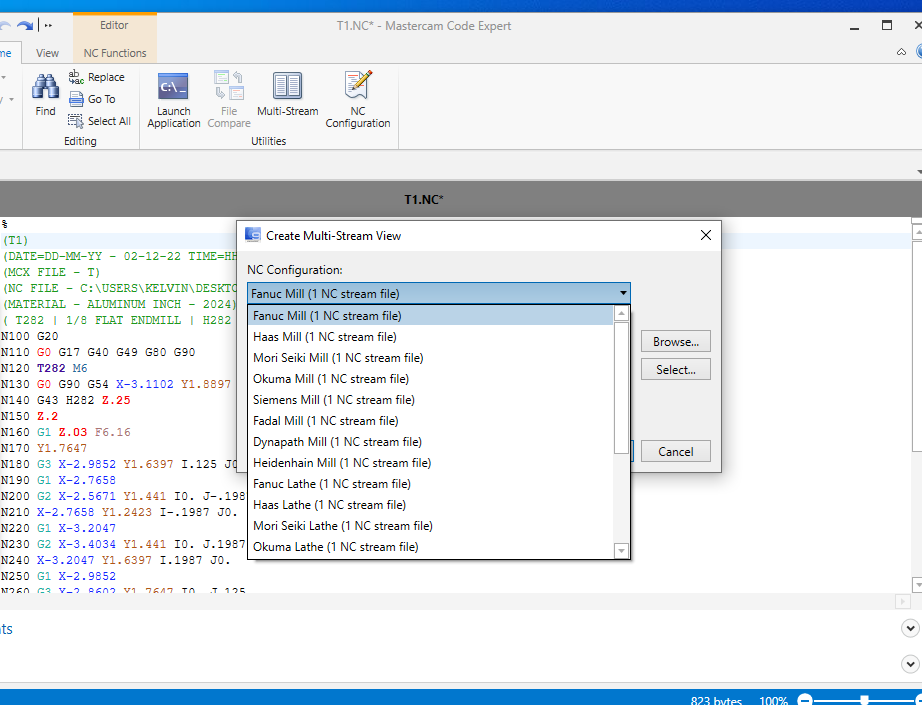Click the Select... button
Screen dimensions: 922x705
[x=675, y=370]
